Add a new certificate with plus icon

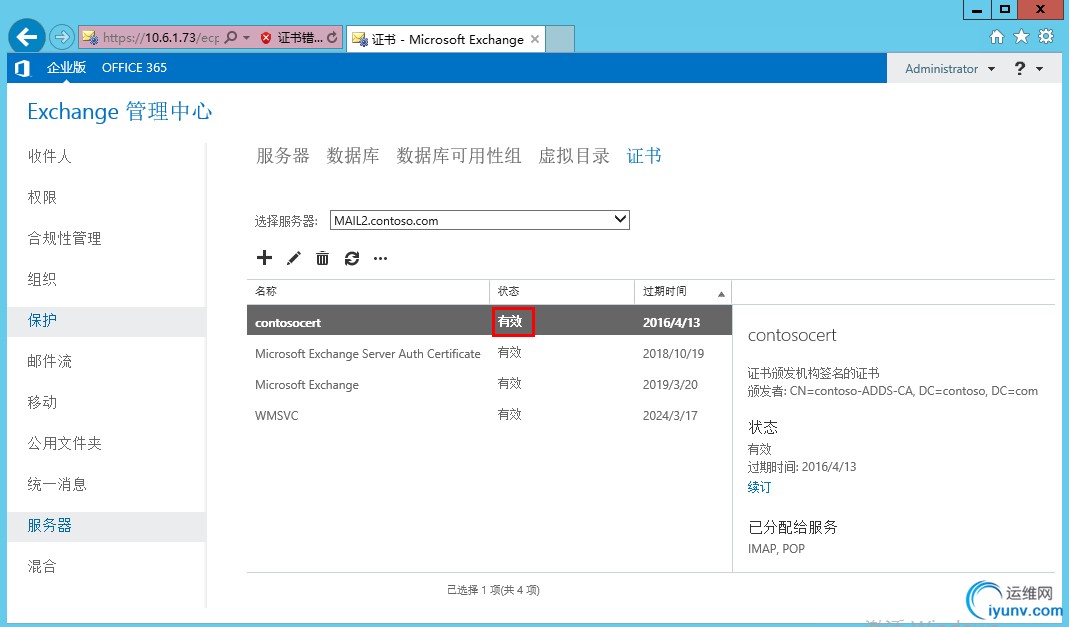(x=264, y=258)
